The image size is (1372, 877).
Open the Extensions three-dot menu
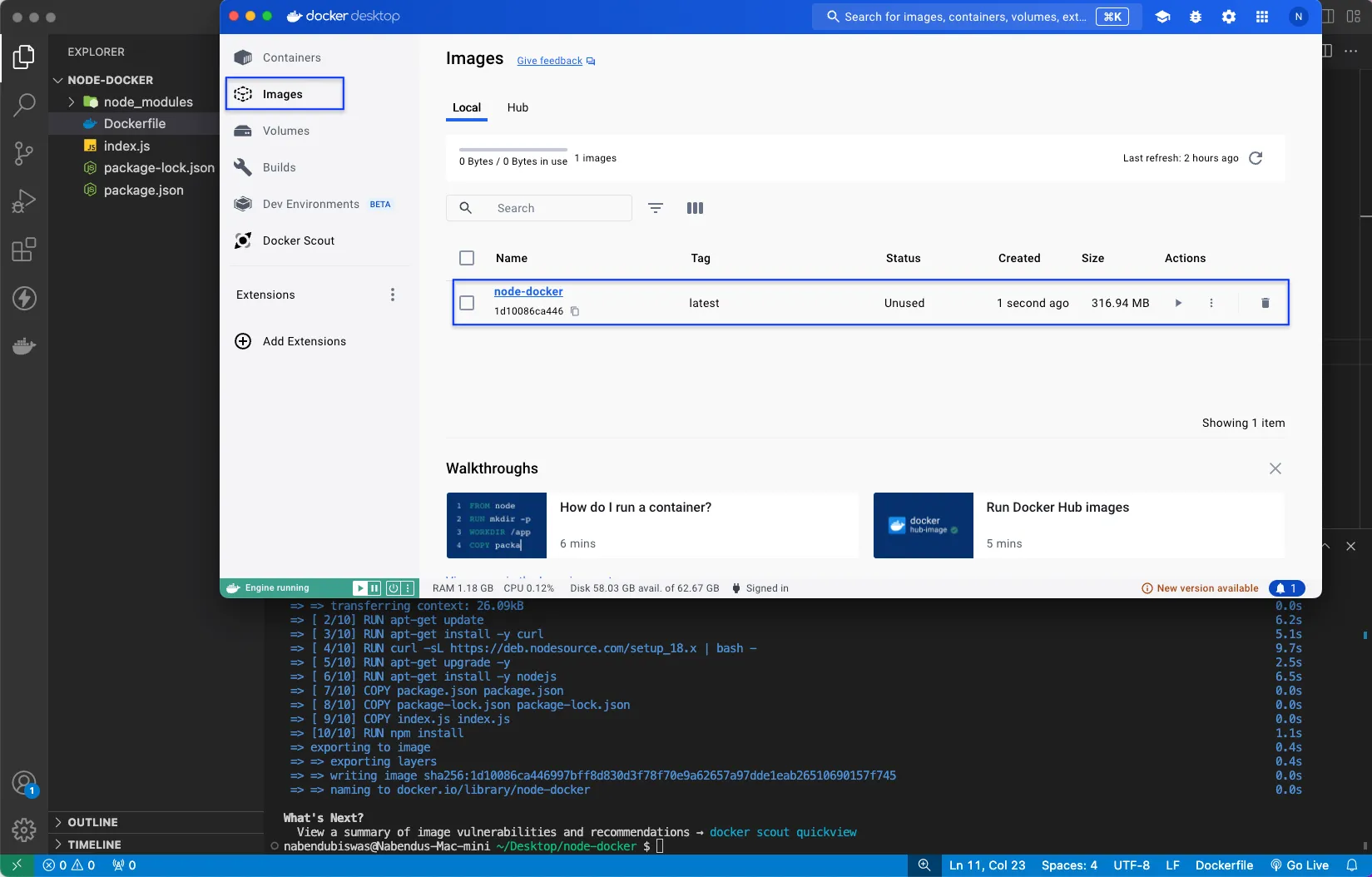point(393,295)
